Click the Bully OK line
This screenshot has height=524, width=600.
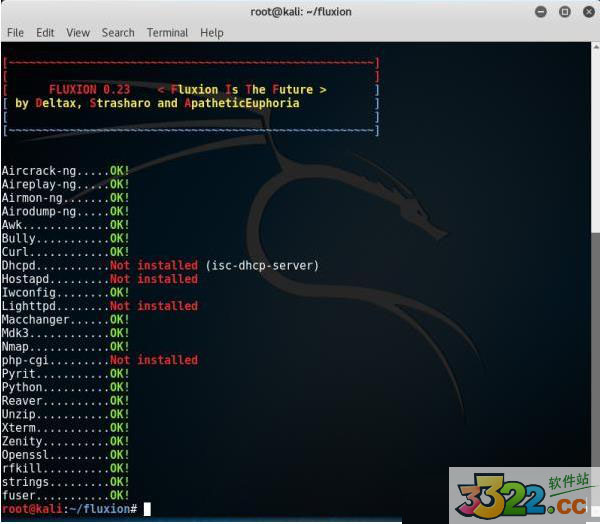[x=65, y=238]
